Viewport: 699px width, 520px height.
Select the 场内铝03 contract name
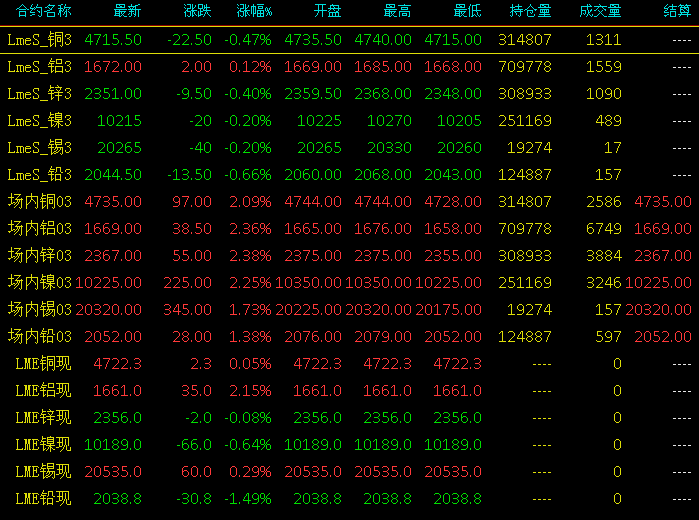[39, 229]
